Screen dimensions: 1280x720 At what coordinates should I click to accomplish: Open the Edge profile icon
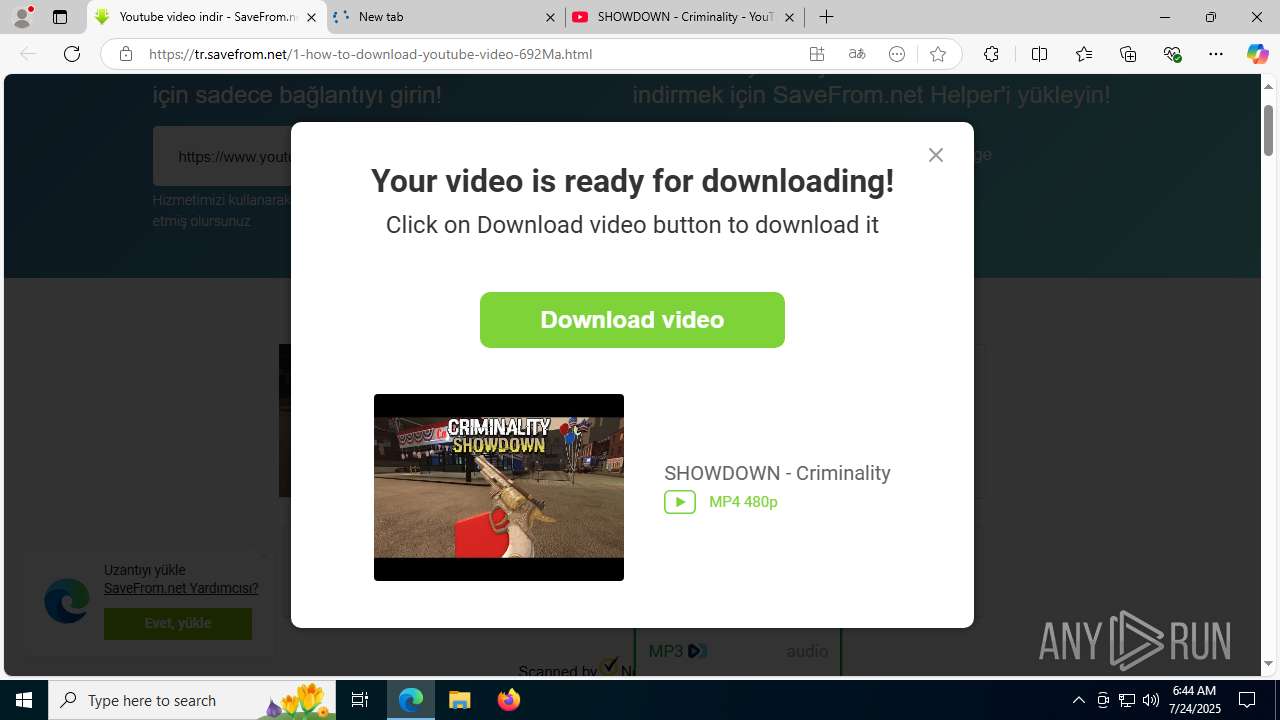[22, 17]
